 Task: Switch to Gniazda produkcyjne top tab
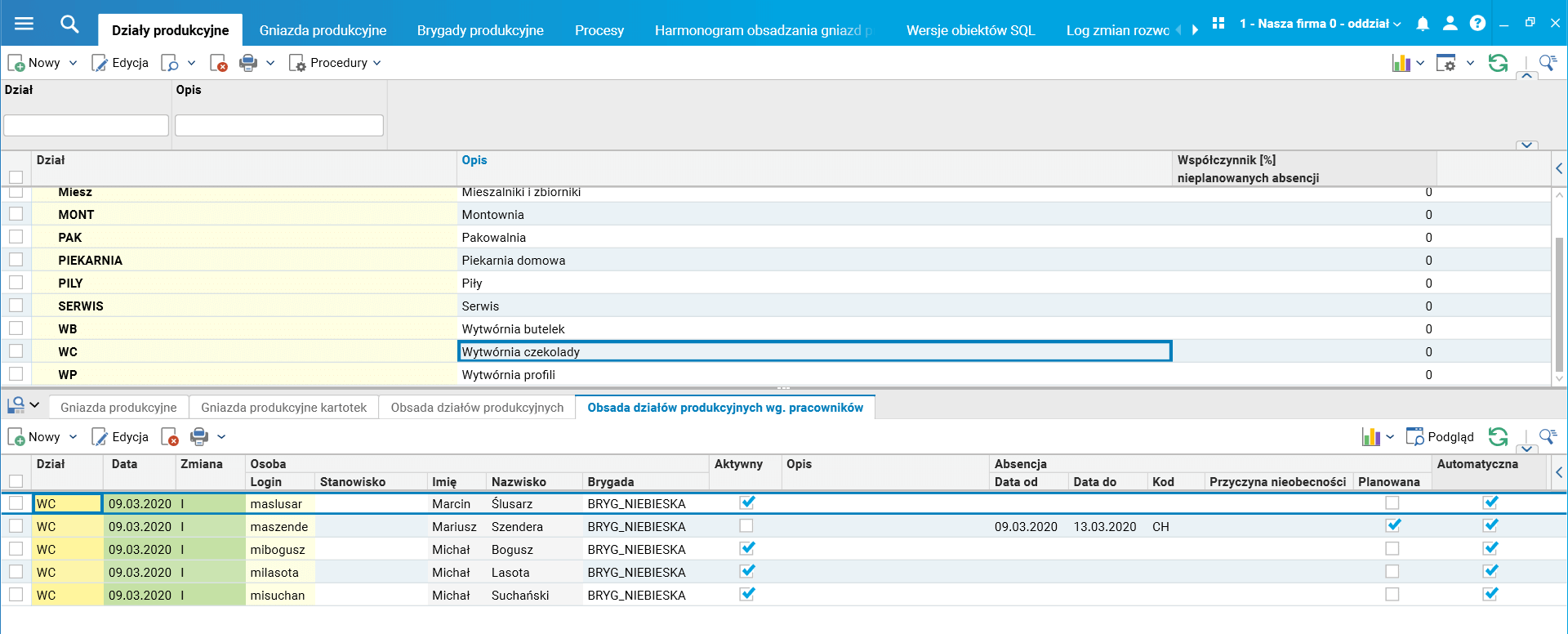(323, 30)
